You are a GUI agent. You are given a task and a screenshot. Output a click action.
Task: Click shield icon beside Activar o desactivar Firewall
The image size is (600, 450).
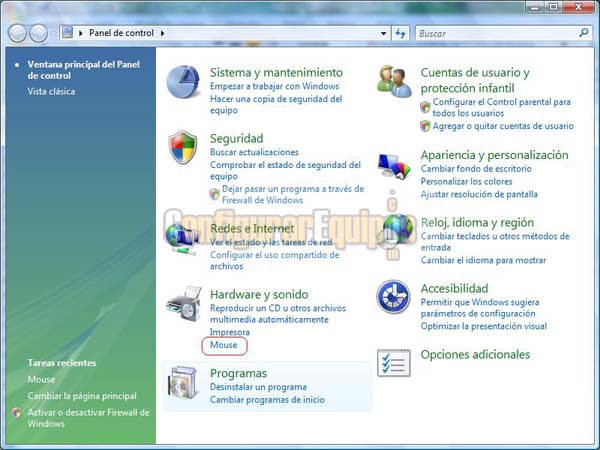pyautogui.click(x=16, y=412)
